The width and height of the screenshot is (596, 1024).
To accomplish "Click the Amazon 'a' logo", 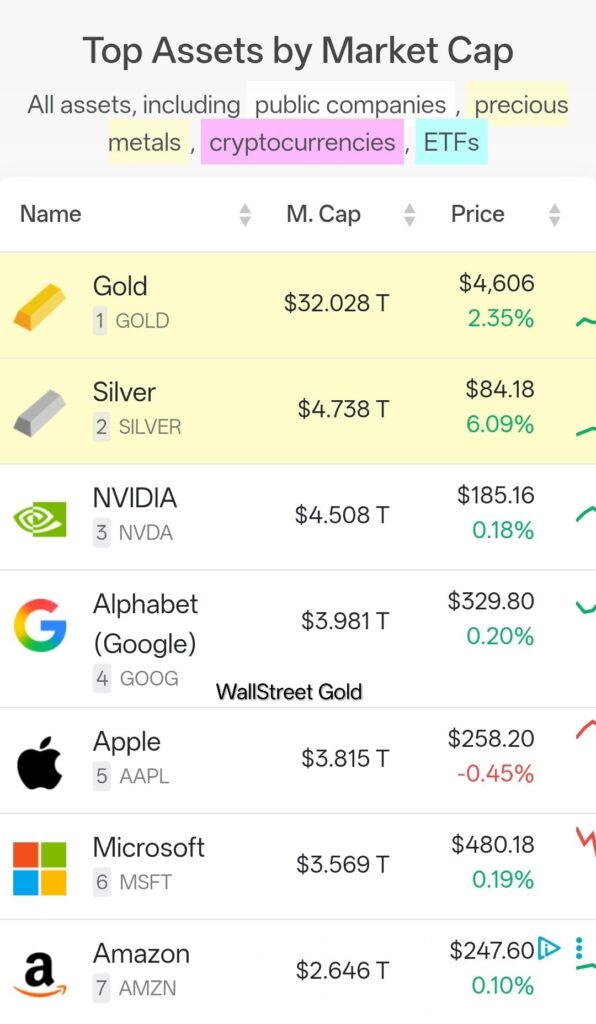I will click(40, 970).
